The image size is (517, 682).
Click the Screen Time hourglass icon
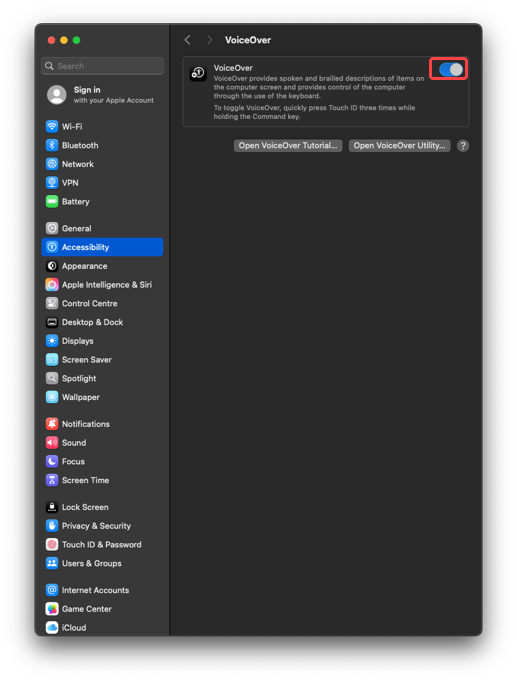click(52, 480)
